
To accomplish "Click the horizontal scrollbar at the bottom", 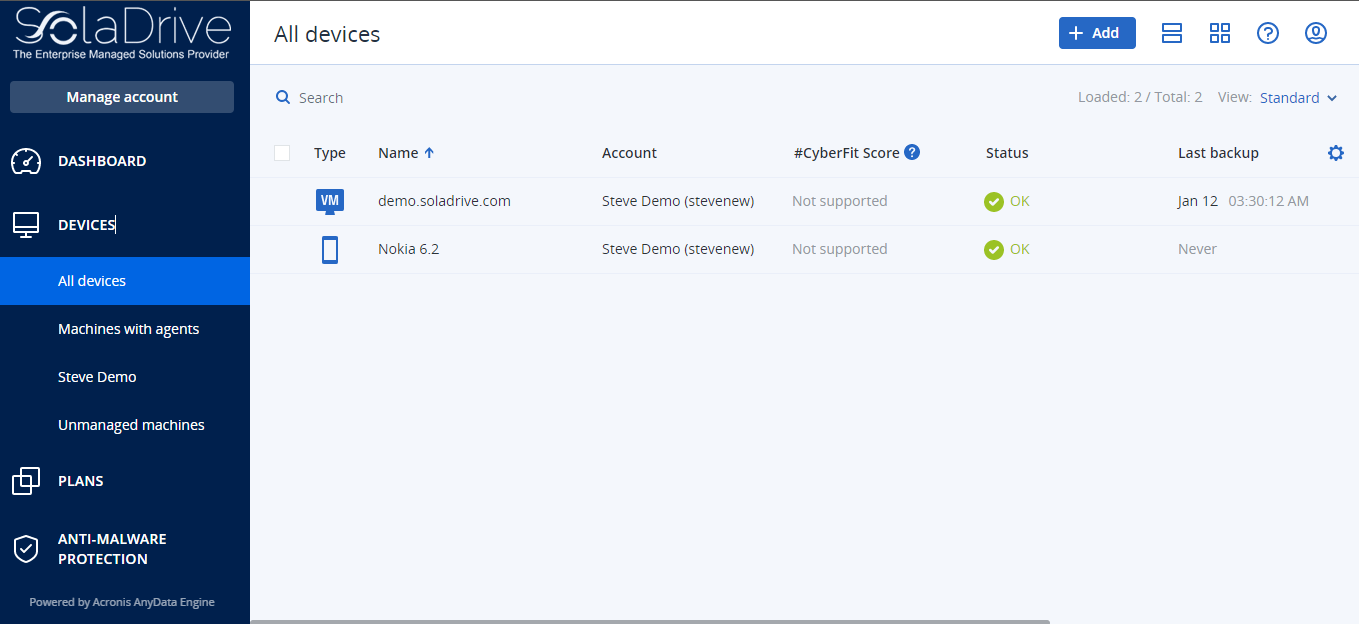I will click(x=650, y=621).
